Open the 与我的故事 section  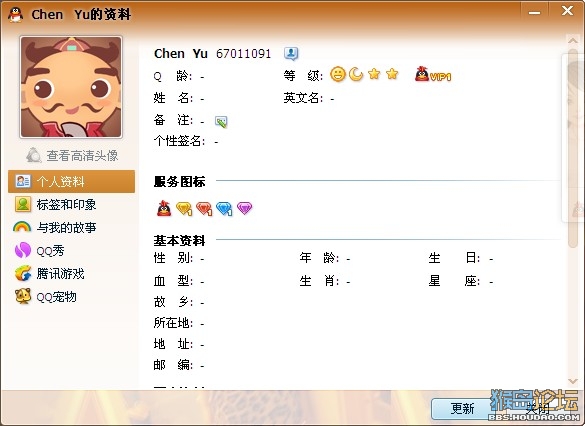[55, 227]
